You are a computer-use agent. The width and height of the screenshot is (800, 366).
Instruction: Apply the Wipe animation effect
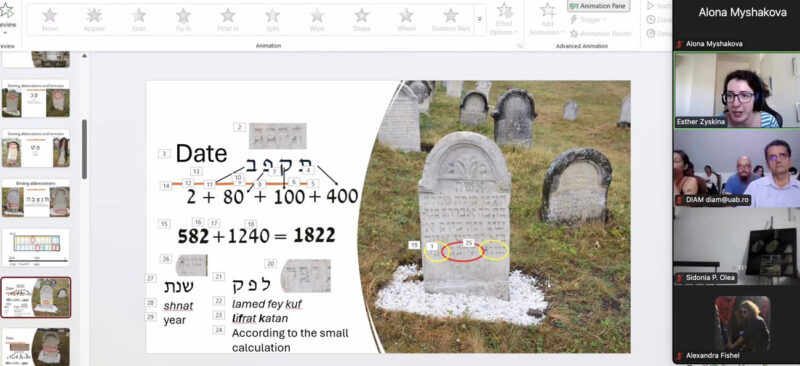tap(317, 20)
